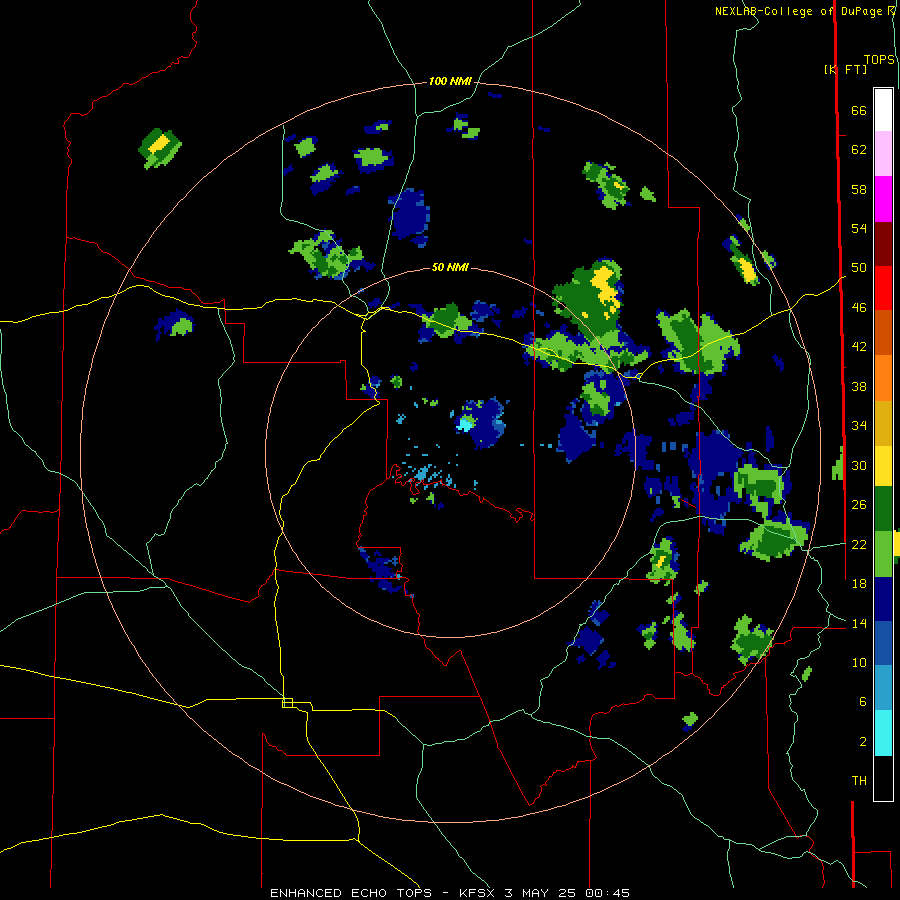900x900 pixels.
Task: Click legend value 10
Action: click(x=859, y=662)
